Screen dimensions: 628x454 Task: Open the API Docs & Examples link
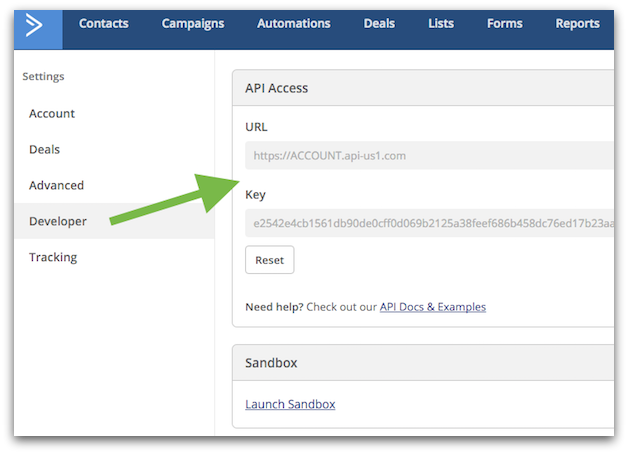pyautogui.click(x=432, y=307)
